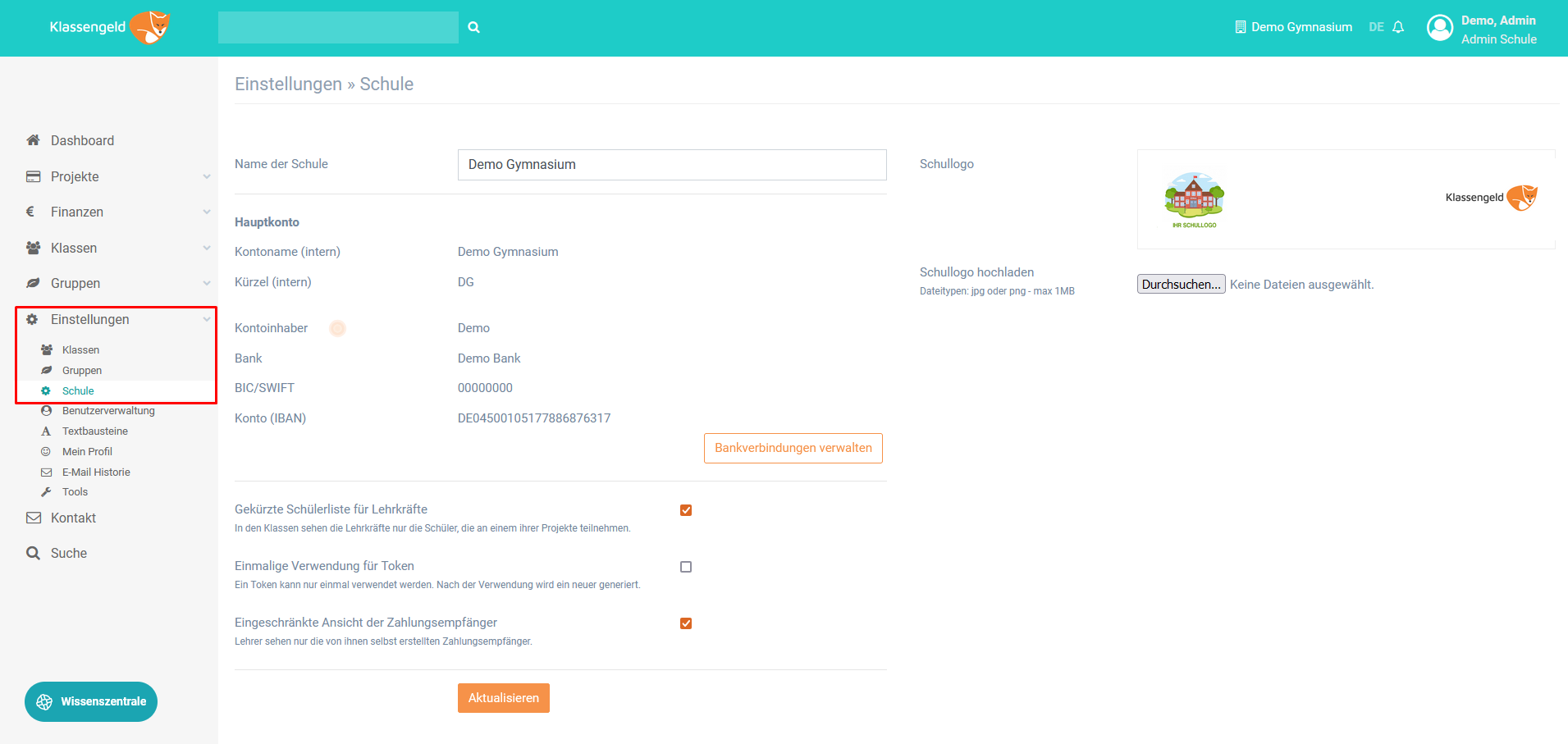Click the school building icon beside Demo Gymnasium
Screen dimensions: 1568x744
point(1241,27)
